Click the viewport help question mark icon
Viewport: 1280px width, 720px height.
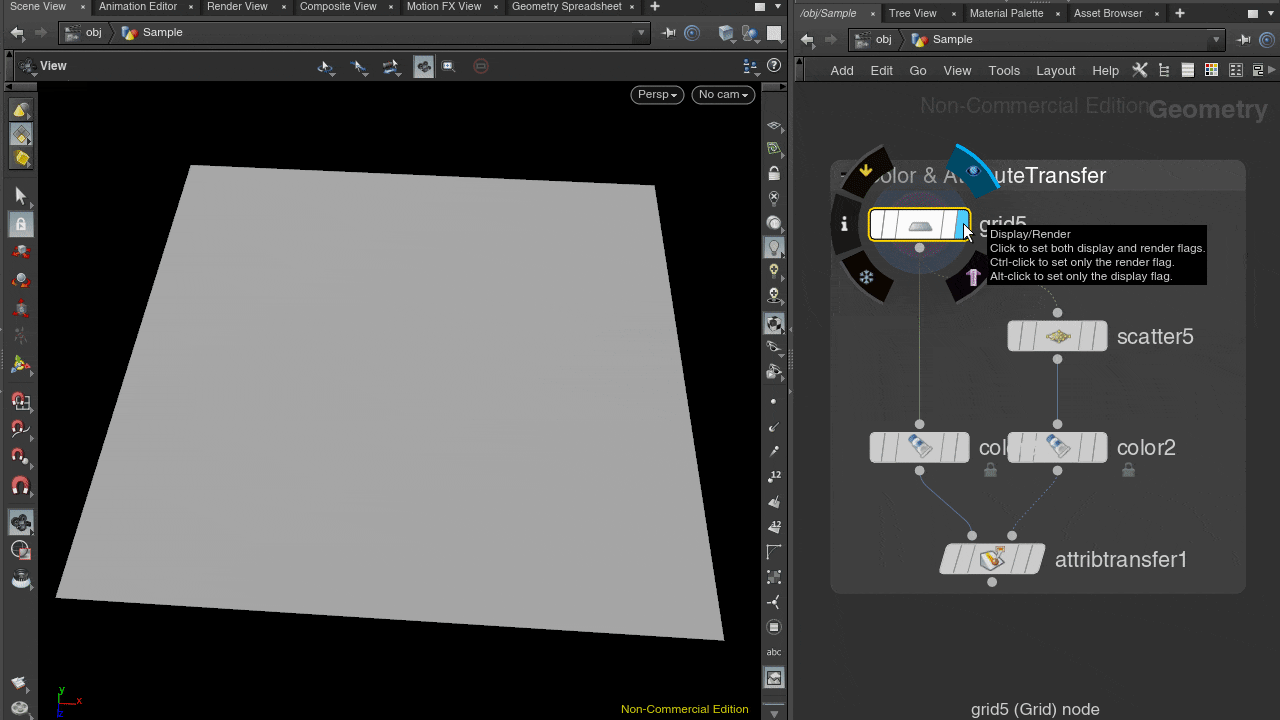point(773,66)
